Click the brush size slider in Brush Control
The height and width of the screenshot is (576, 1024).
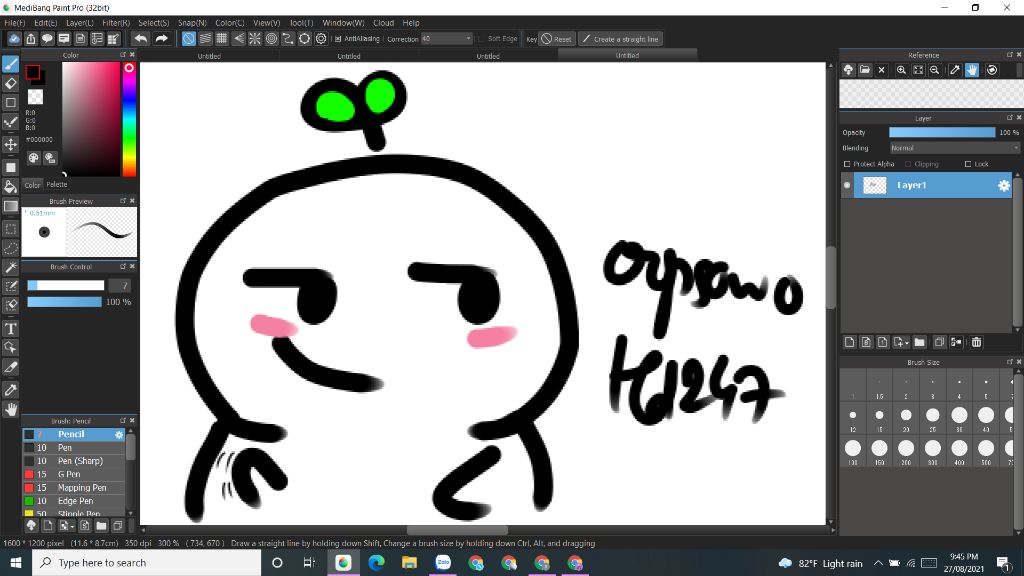click(x=65, y=285)
